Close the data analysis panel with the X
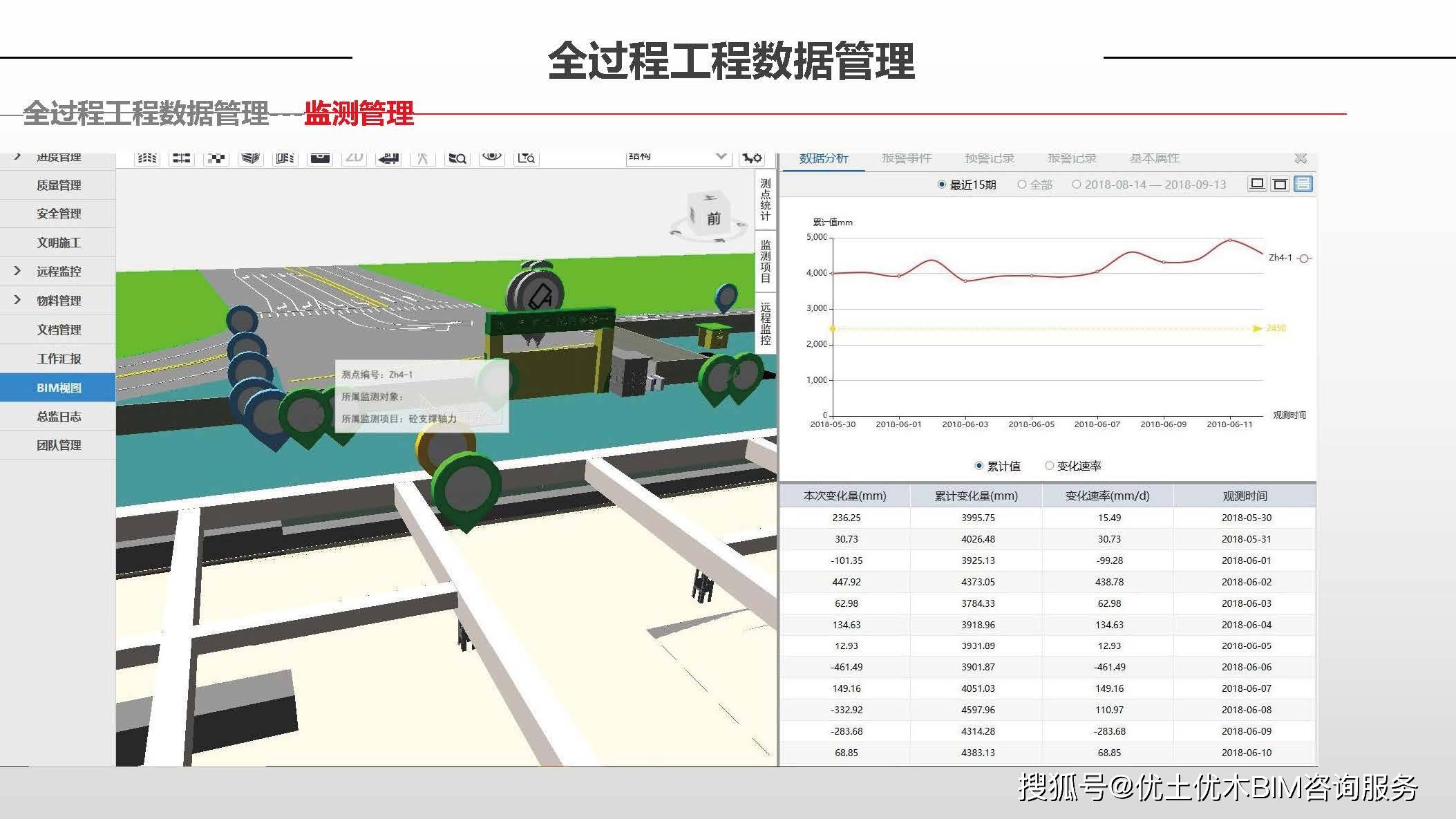 click(1301, 158)
